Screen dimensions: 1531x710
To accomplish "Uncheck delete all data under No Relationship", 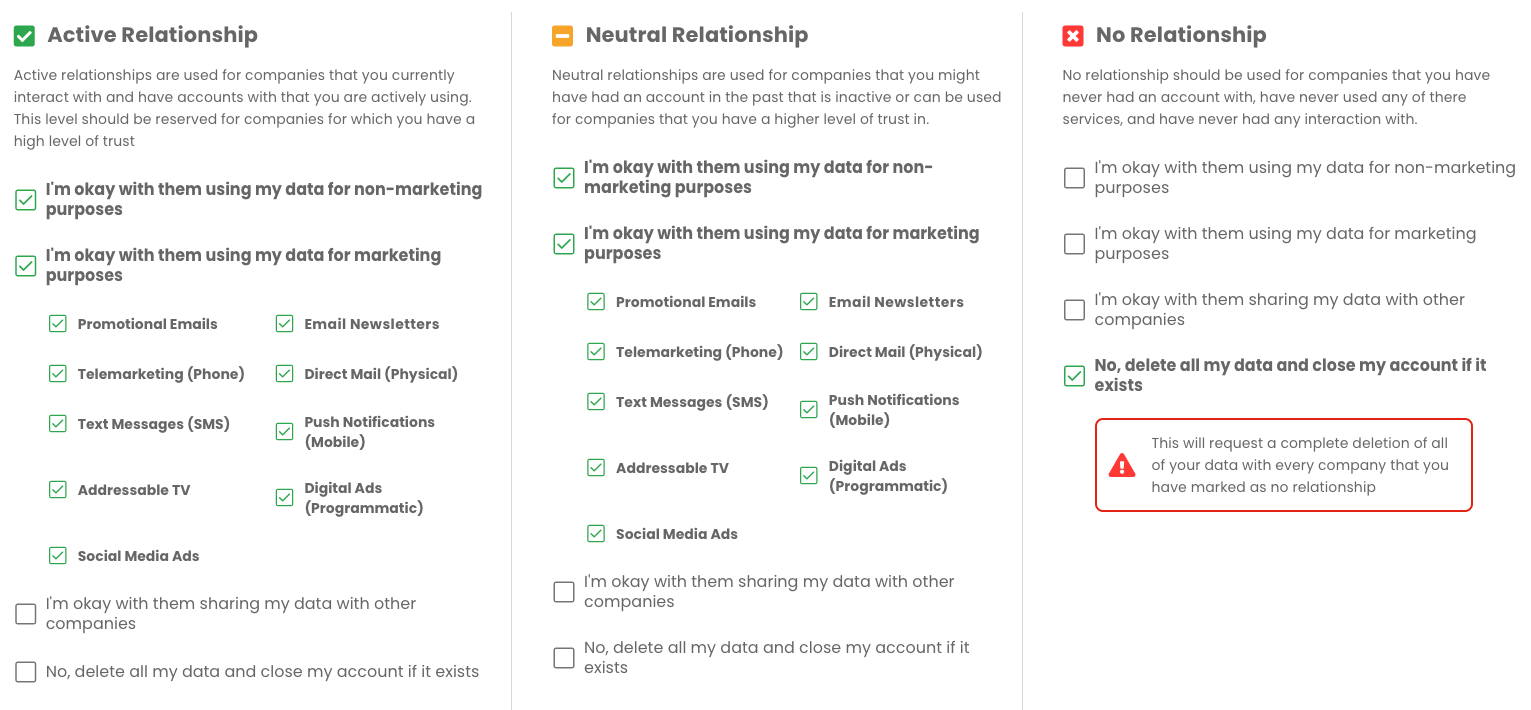I will [x=1074, y=376].
